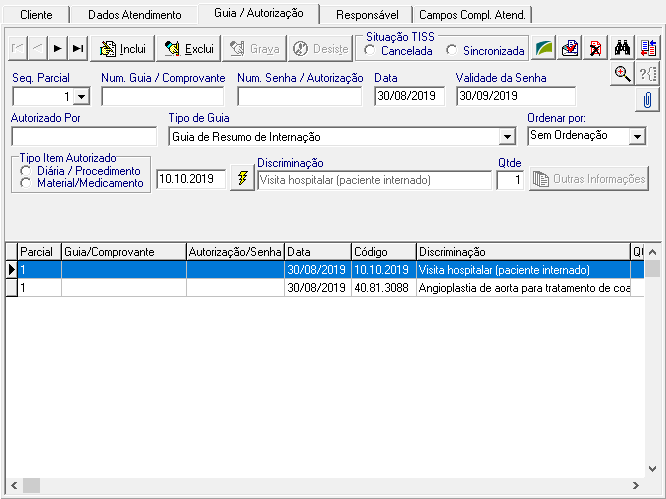Image resolution: width=666 pixels, height=499 pixels.
Task: Switch to the Dados Atendimento tab
Action: tap(135, 15)
